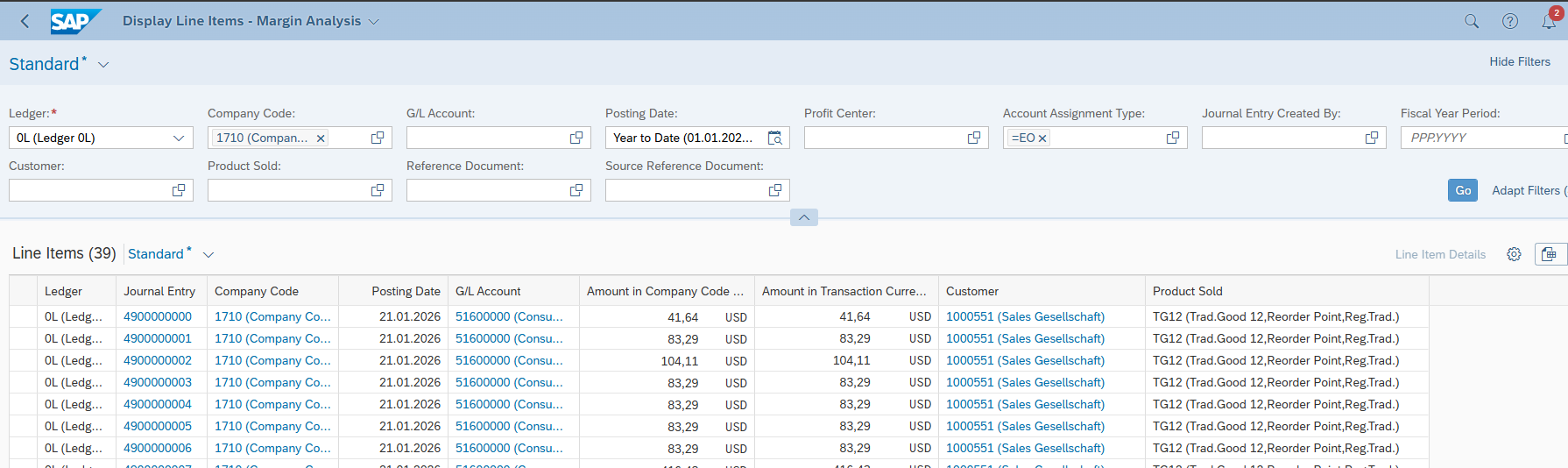Open the Standard filter variant dropdown

click(x=103, y=65)
